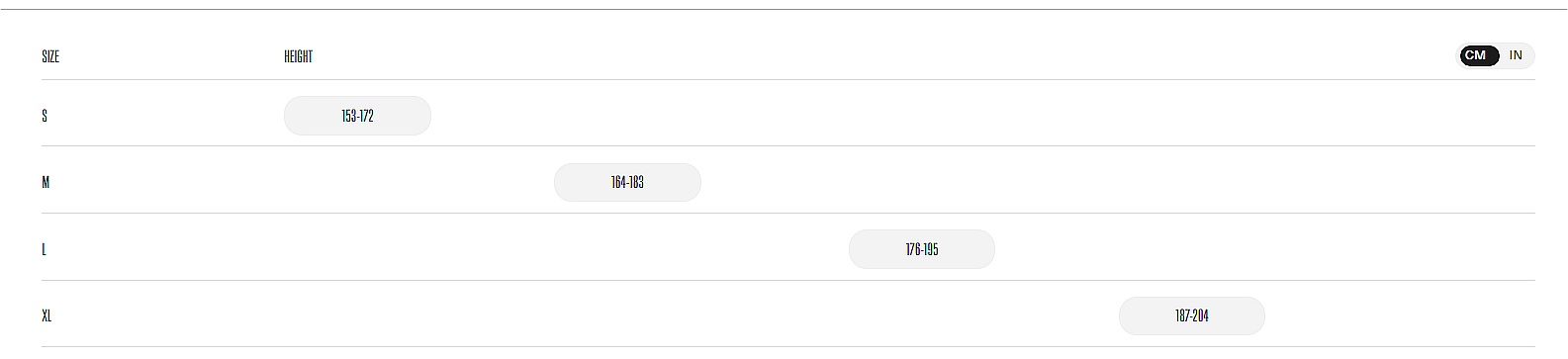Tap the light IN half of unit switch

click(1516, 55)
